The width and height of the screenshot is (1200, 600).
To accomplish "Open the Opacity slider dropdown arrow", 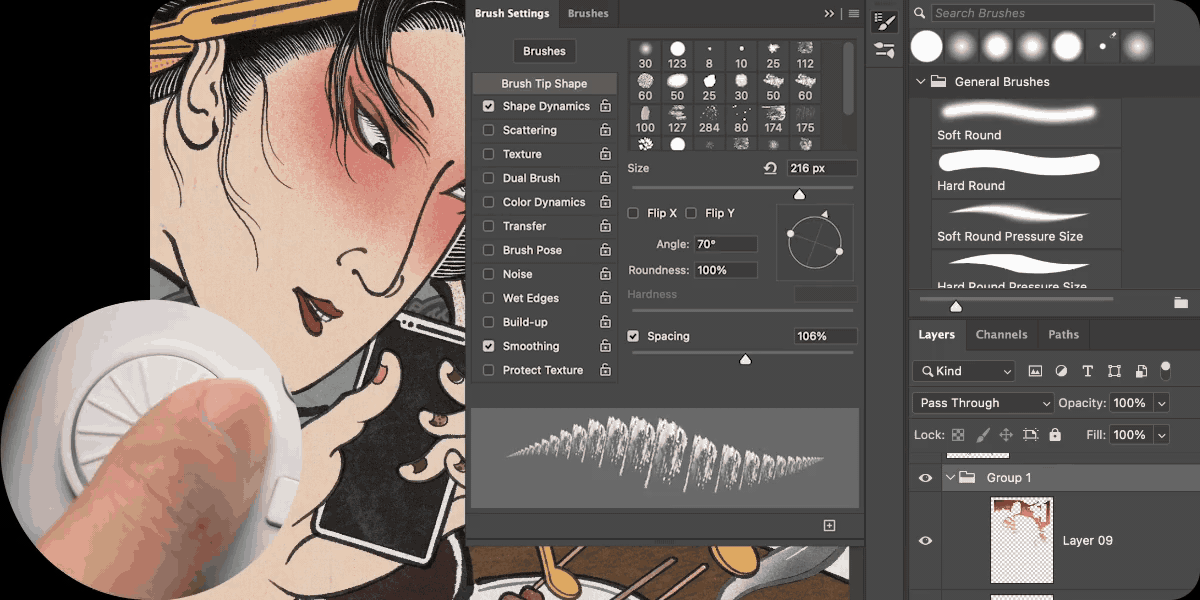I will [1161, 403].
